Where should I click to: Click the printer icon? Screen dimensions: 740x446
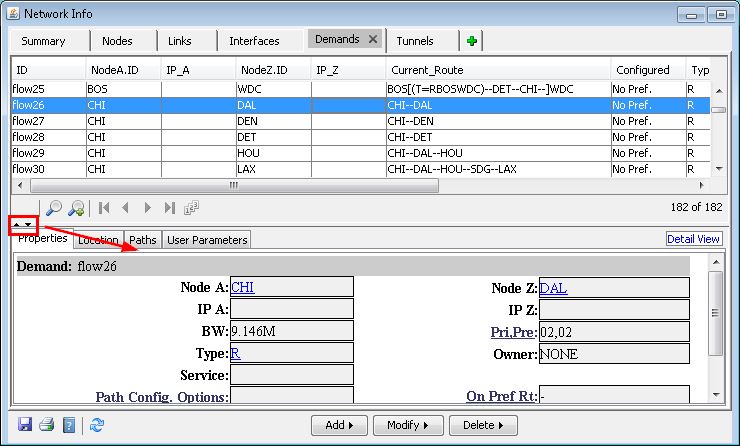(x=47, y=425)
